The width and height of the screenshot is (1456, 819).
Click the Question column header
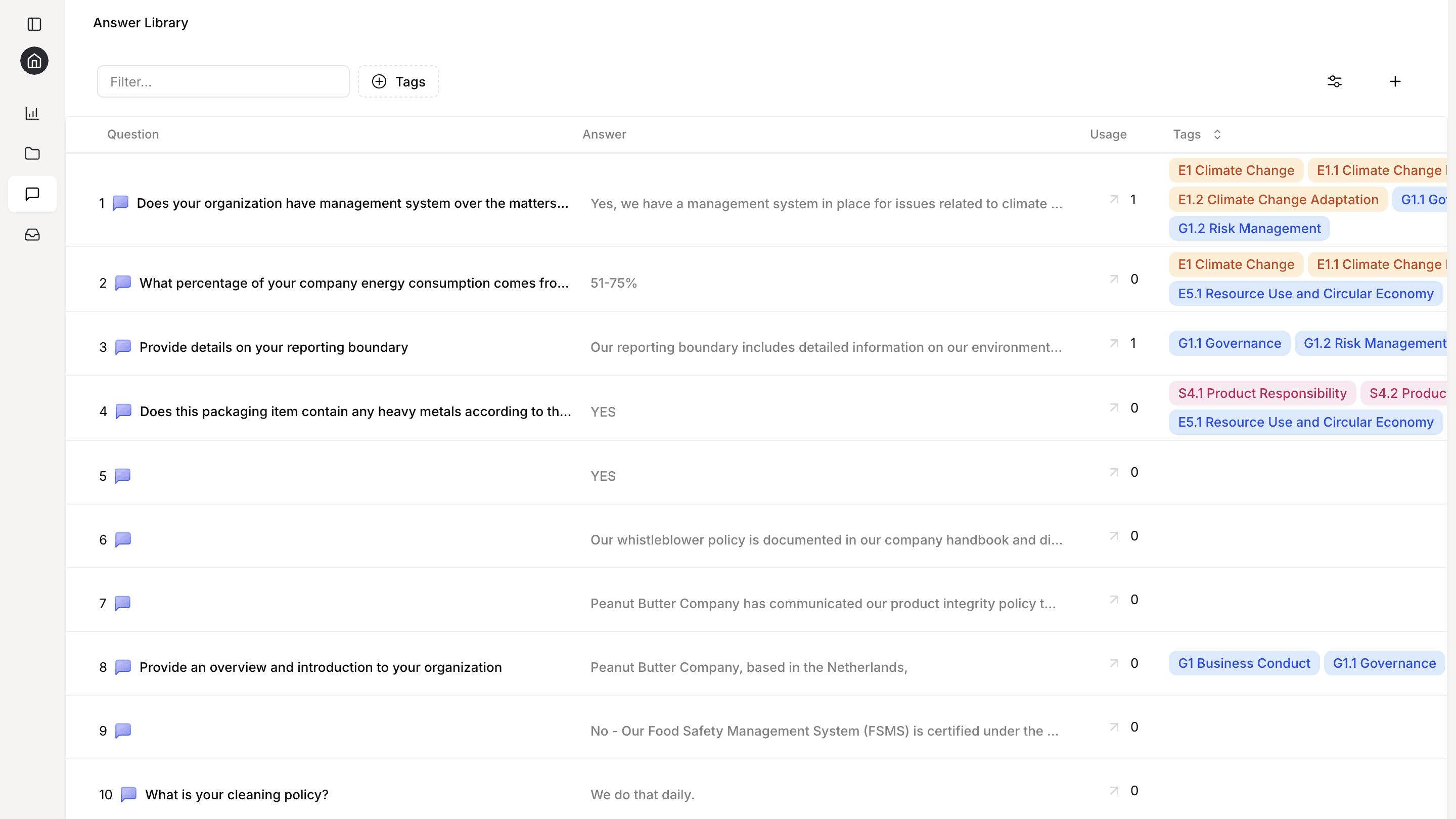pyautogui.click(x=133, y=134)
